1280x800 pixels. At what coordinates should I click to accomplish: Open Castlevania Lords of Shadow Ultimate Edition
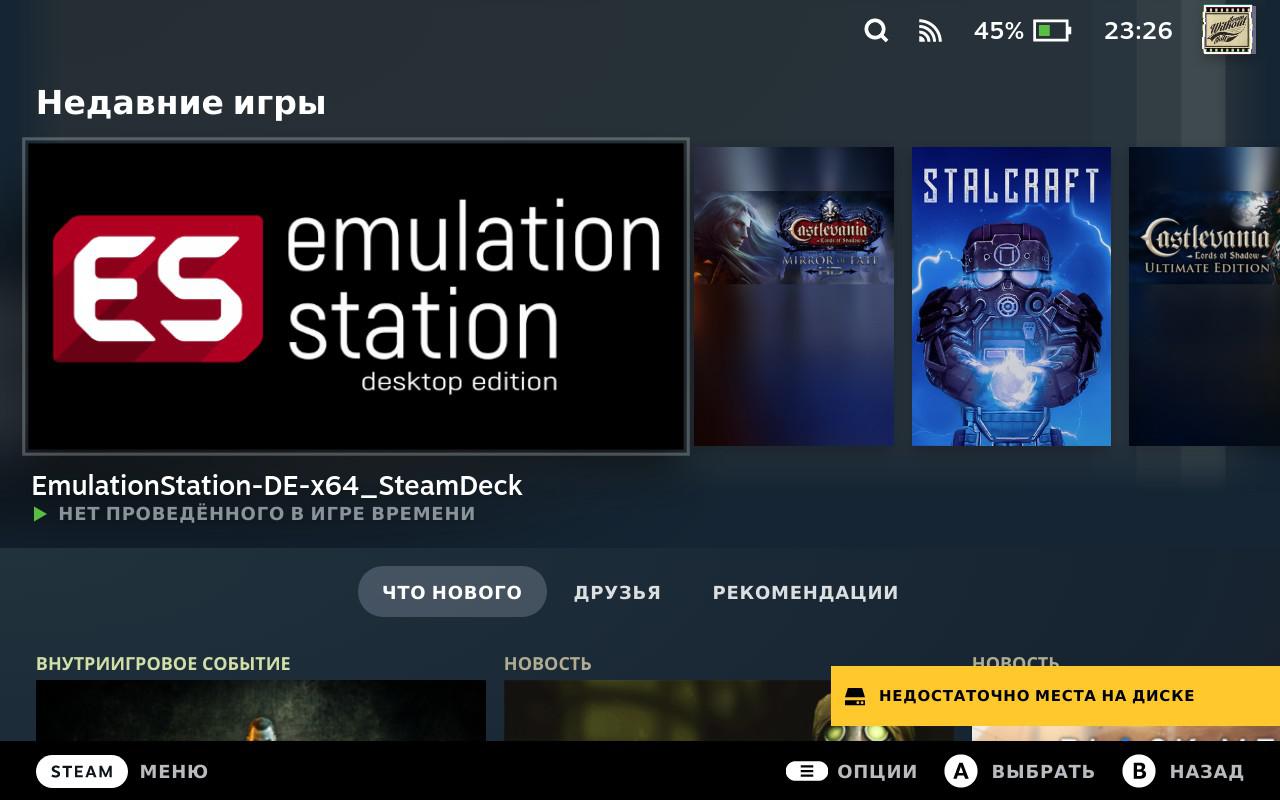[1204, 296]
